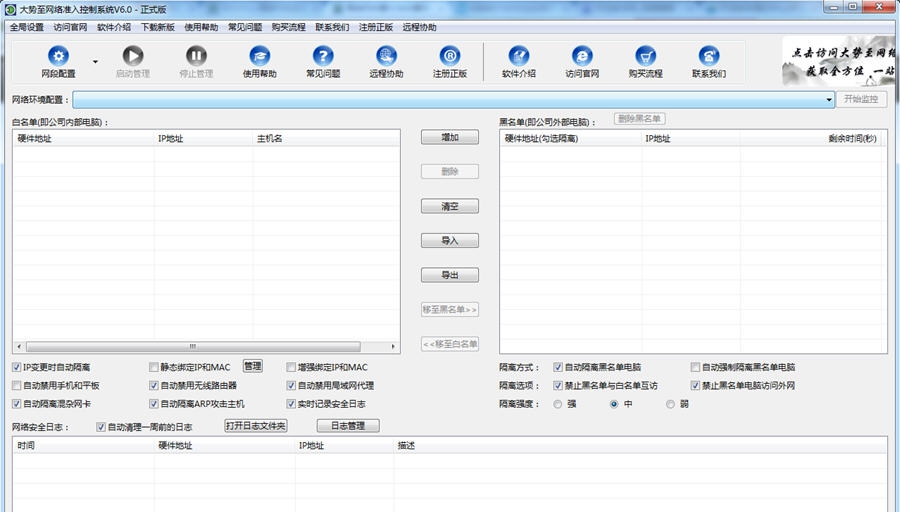Click the 启动管理 play icon
900x512 pixels.
click(133, 56)
